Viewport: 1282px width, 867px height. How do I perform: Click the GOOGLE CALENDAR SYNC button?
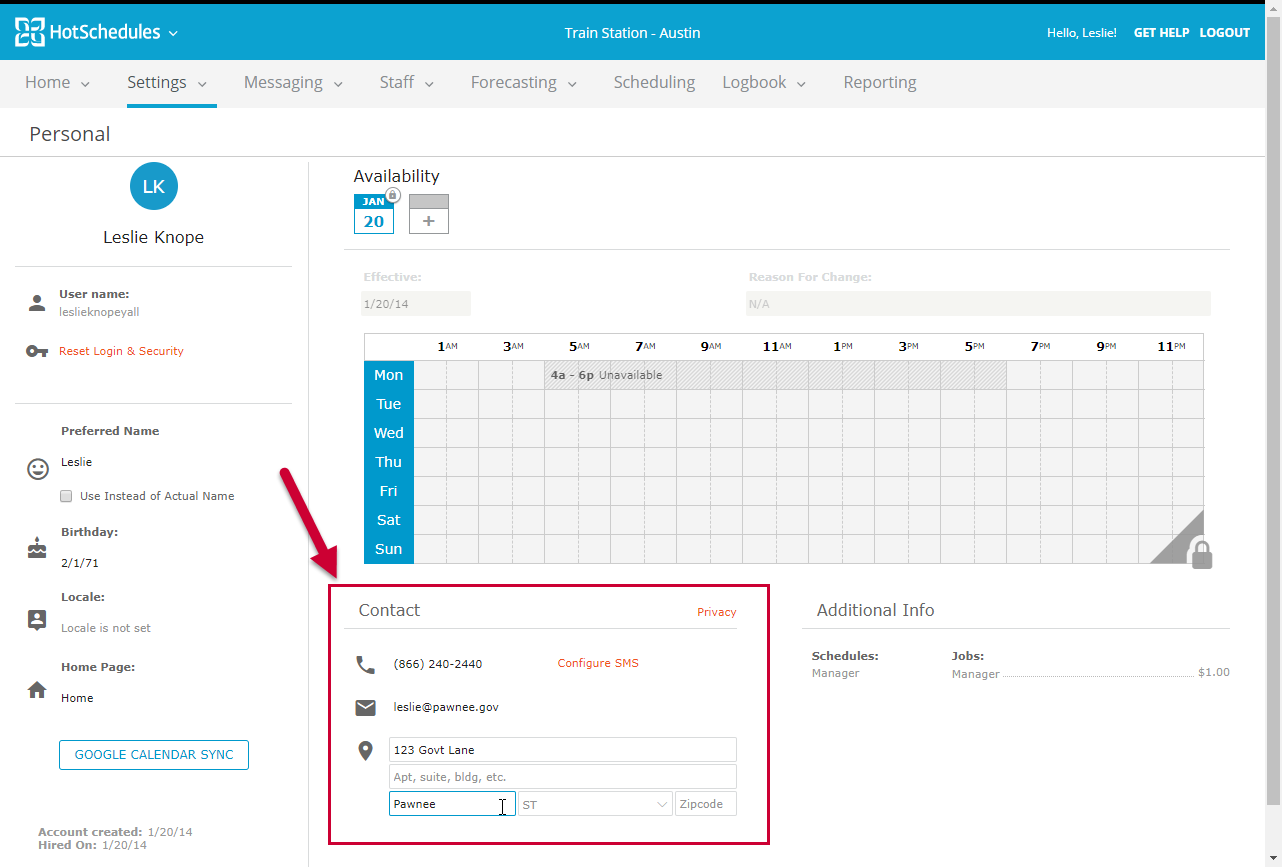[x=153, y=755]
